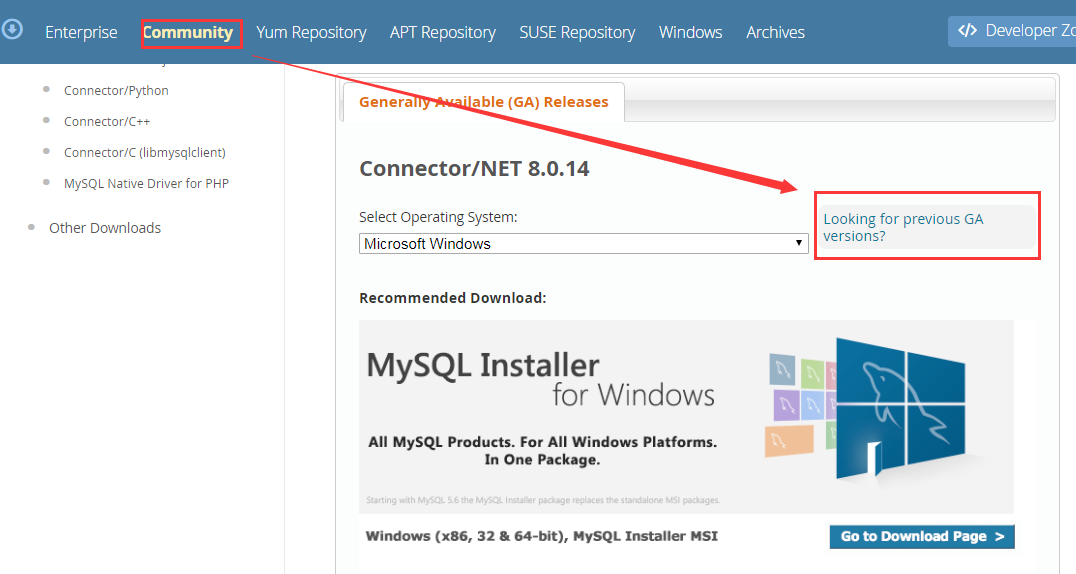
Task: Open SUSE Repository page
Action: pyautogui.click(x=577, y=32)
